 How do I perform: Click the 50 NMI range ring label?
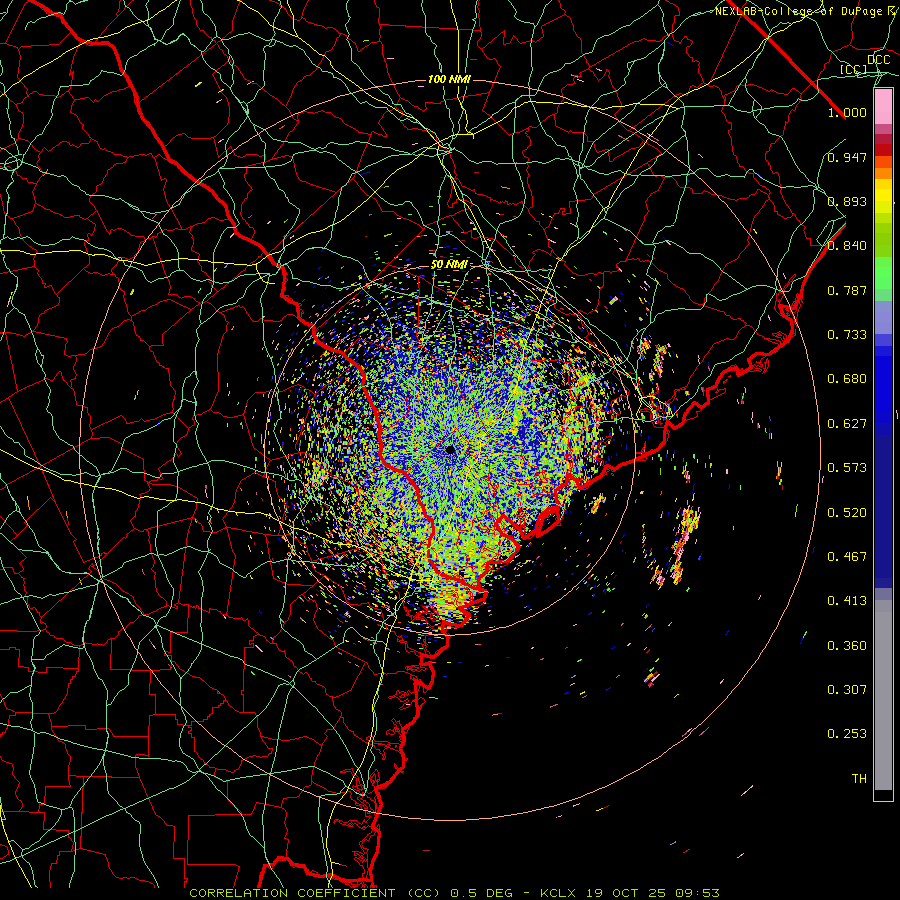(449, 265)
